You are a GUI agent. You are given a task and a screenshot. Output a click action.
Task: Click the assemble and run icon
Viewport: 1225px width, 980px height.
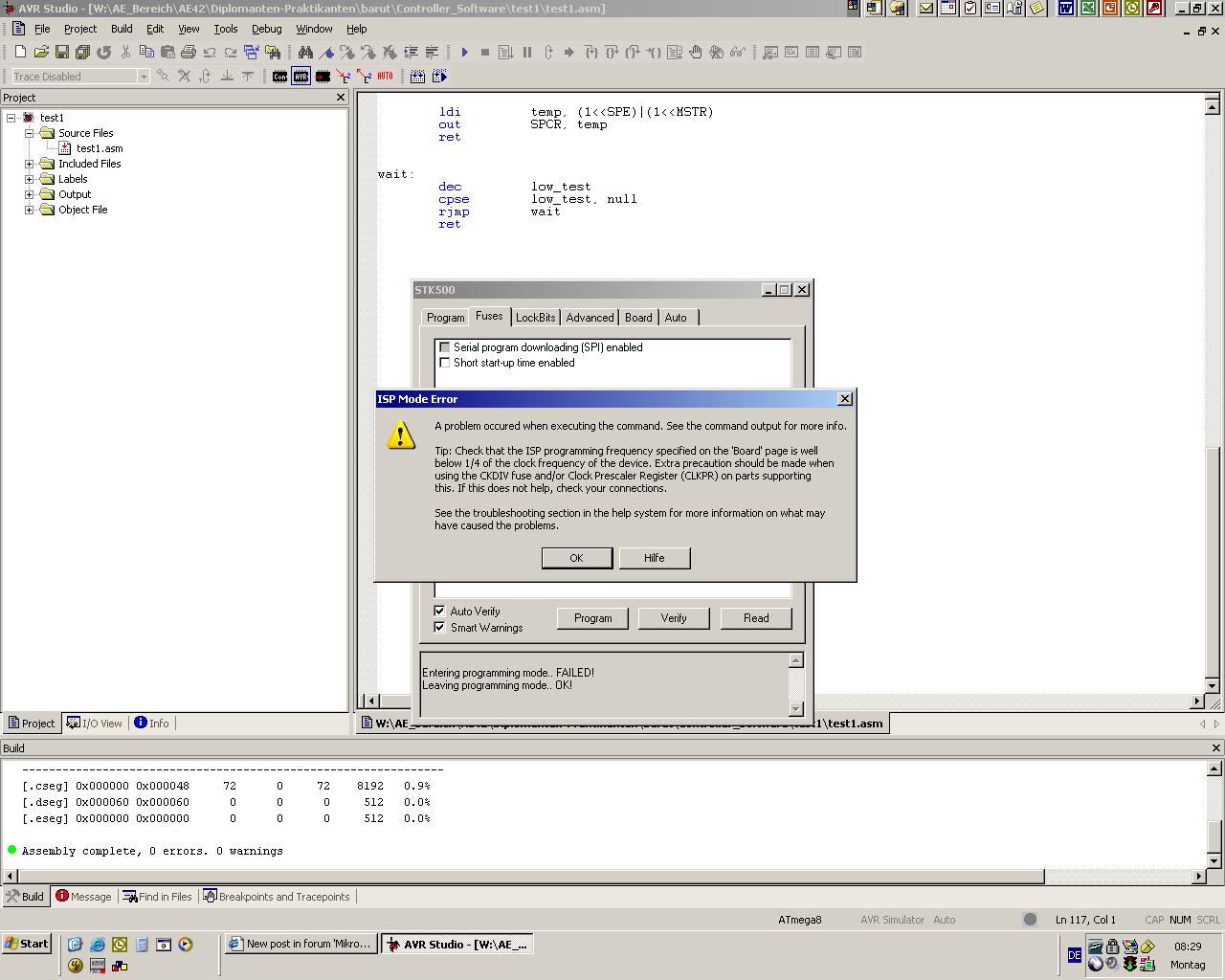pyautogui.click(x=439, y=77)
